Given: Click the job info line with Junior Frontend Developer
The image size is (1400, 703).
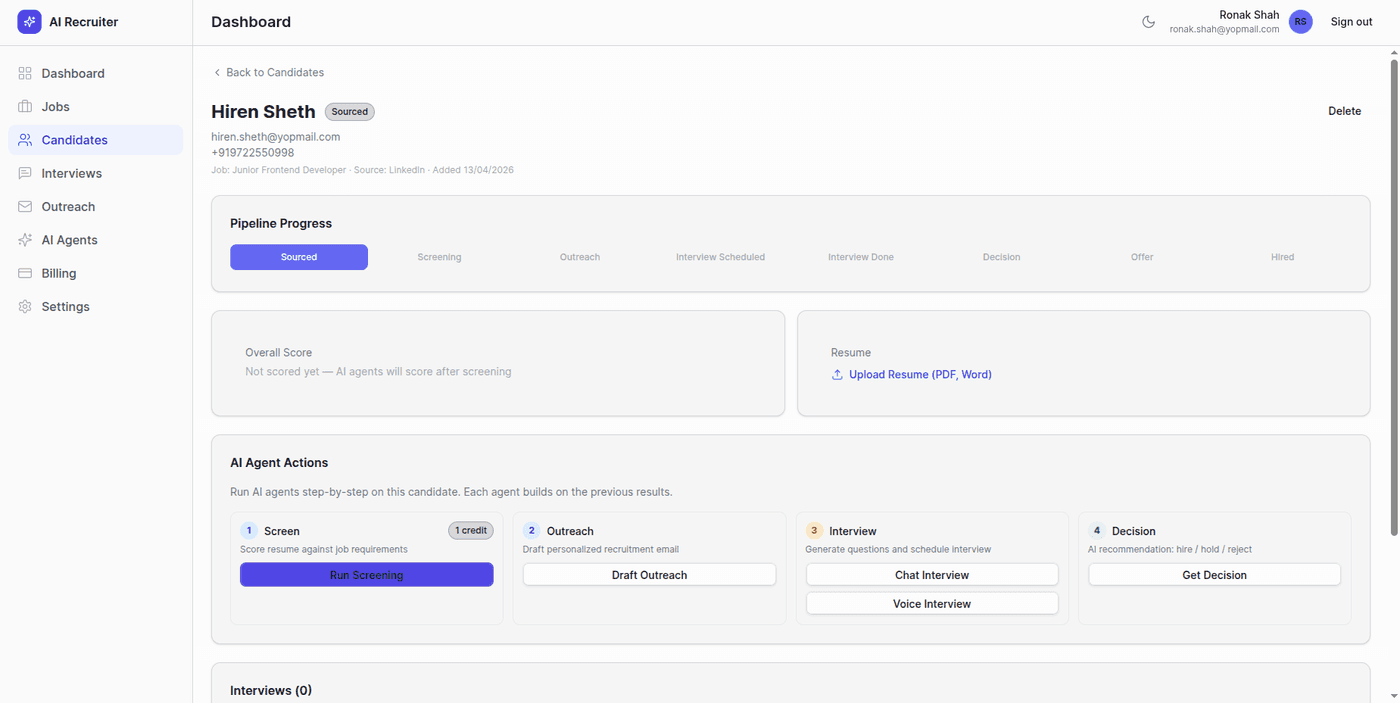Looking at the screenshot, I should click(362, 171).
